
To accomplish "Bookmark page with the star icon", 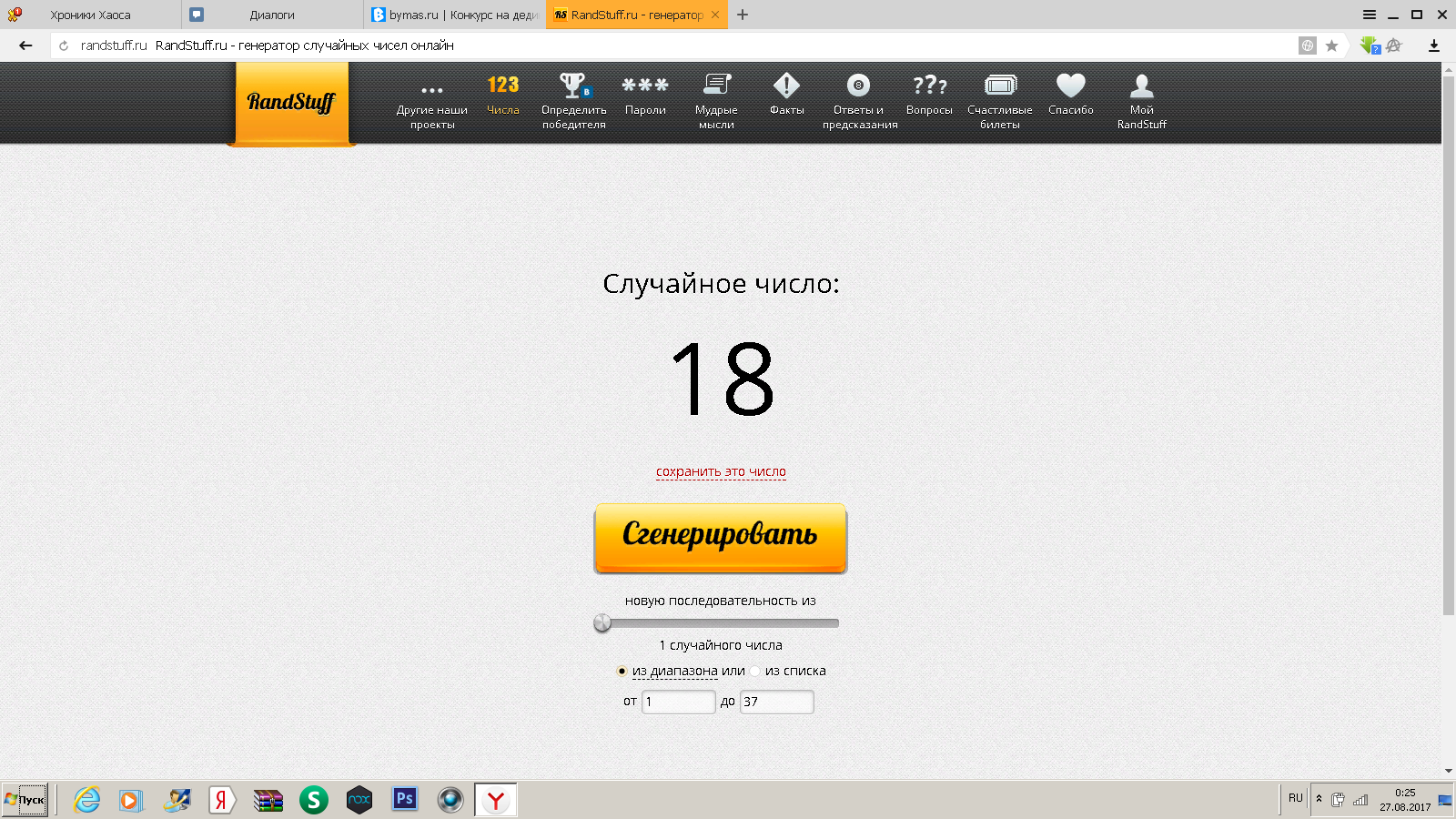I will click(1331, 45).
